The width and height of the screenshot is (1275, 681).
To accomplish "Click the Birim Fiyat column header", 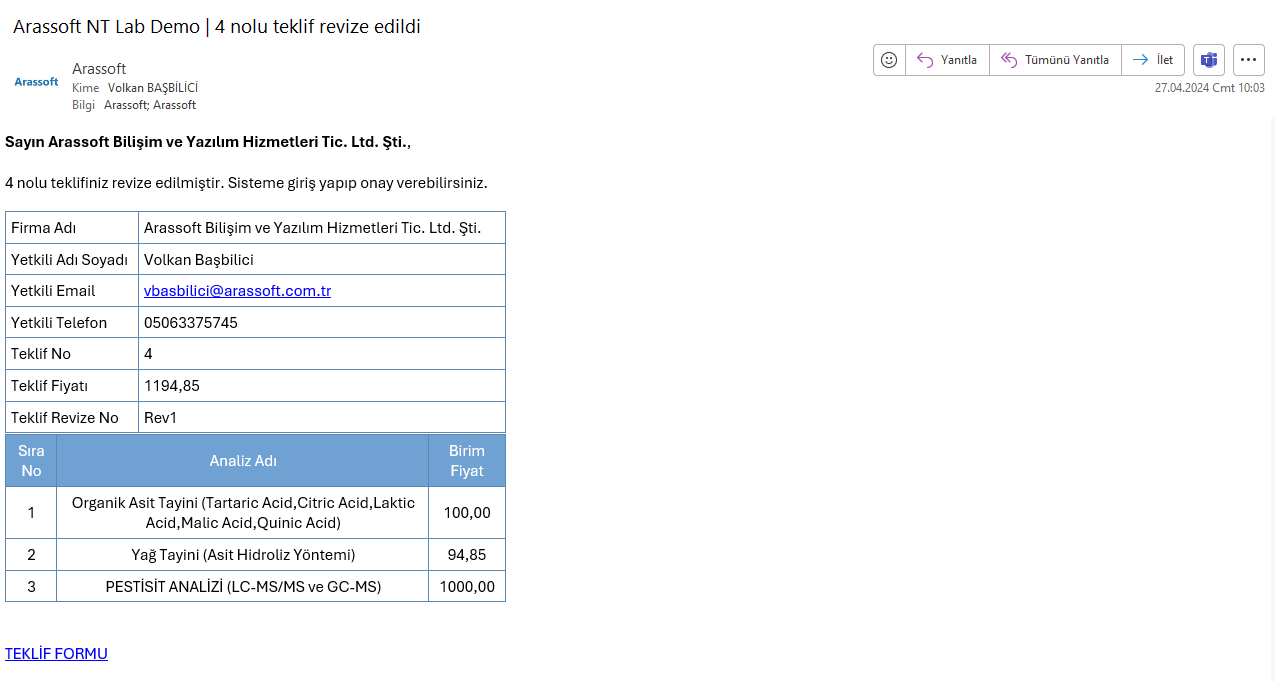I will click(x=467, y=461).
